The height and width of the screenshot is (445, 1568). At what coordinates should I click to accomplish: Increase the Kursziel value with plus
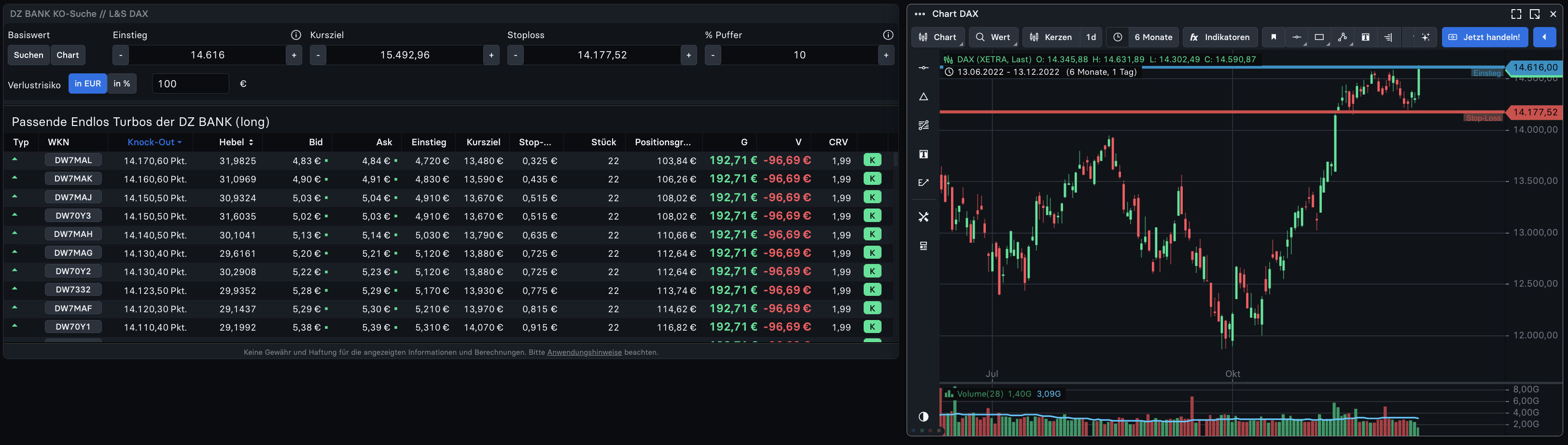pyautogui.click(x=491, y=55)
